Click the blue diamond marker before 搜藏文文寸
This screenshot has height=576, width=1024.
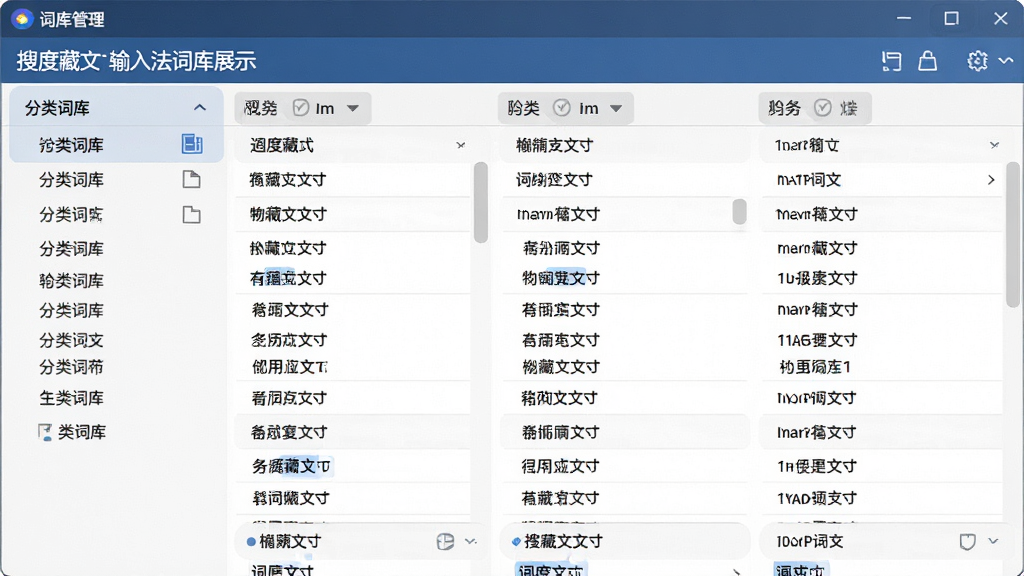tap(516, 541)
